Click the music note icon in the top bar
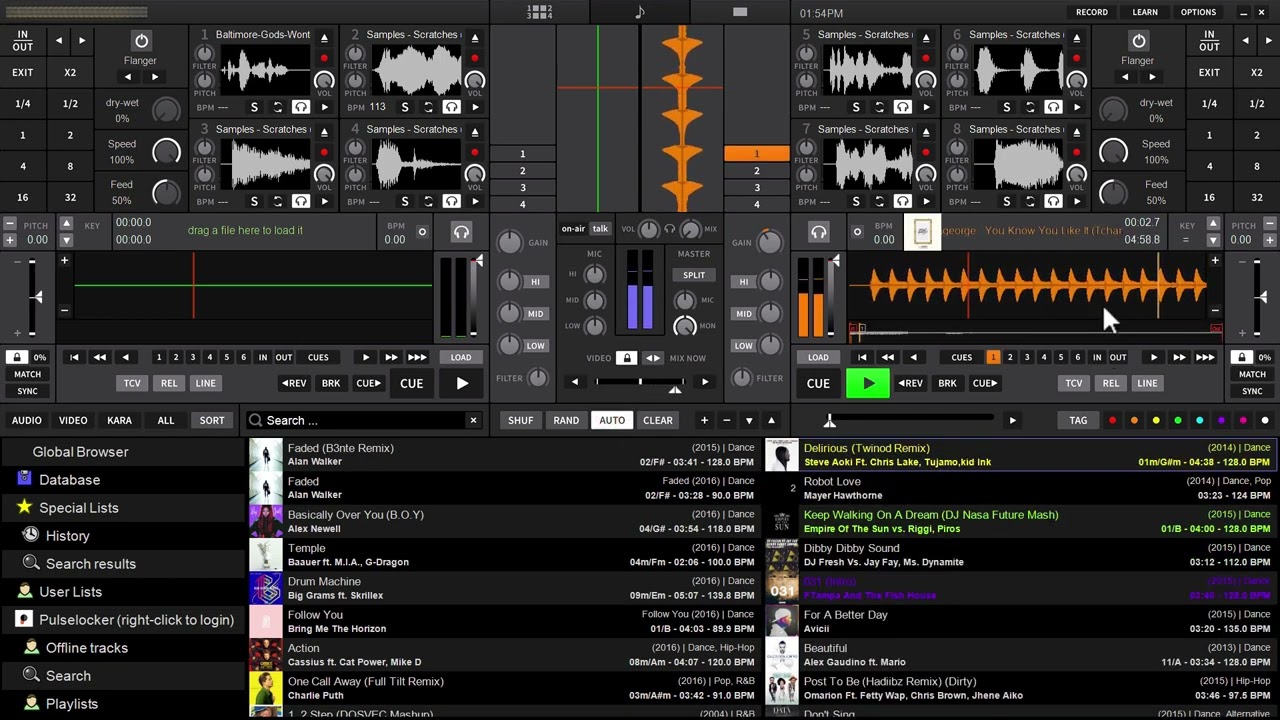This screenshot has height=720, width=1280. (640, 12)
